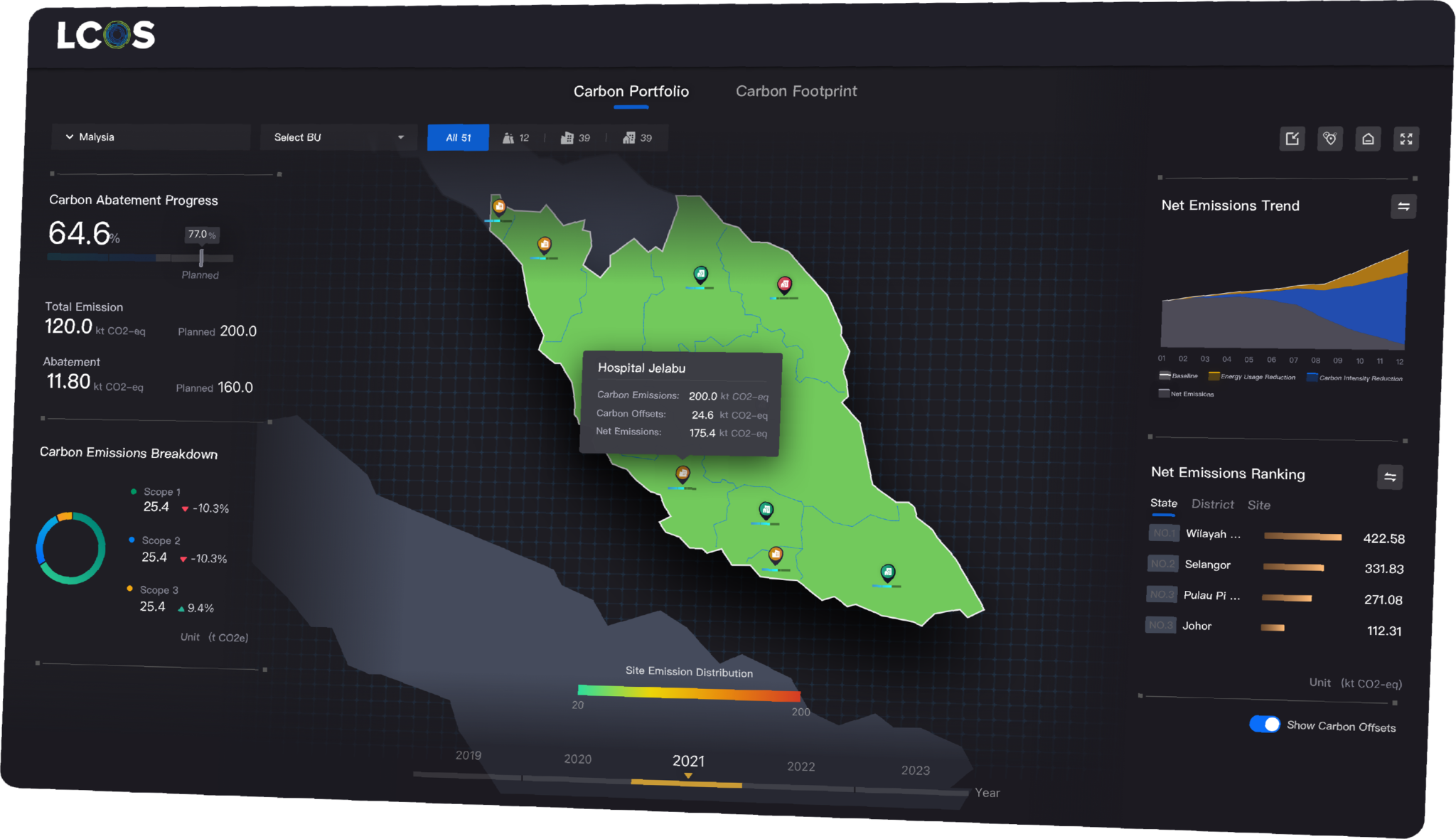The image size is (1456, 839).
Task: Click the home icon button
Action: [x=1368, y=139]
